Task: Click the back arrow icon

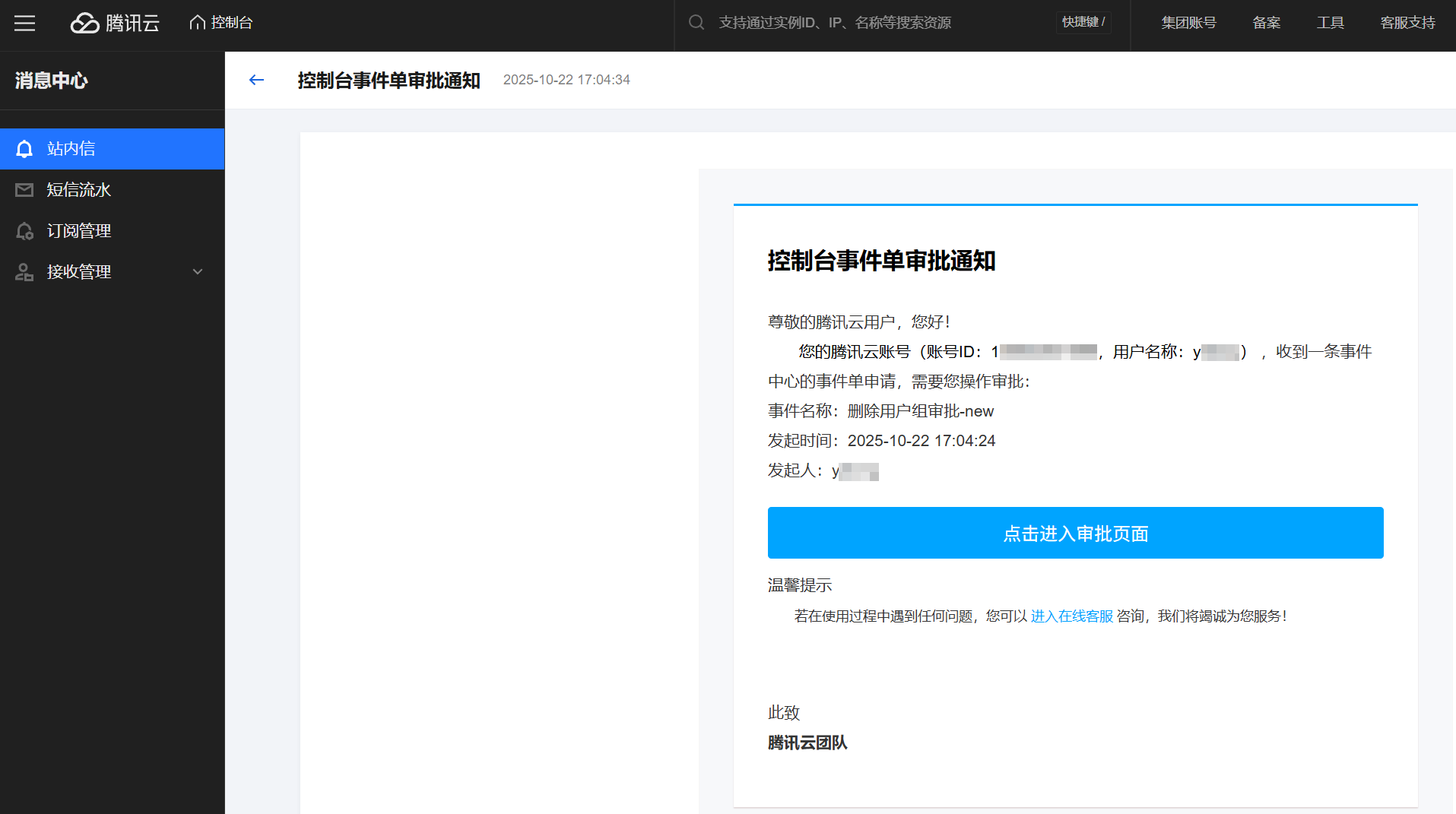Action: pos(256,80)
